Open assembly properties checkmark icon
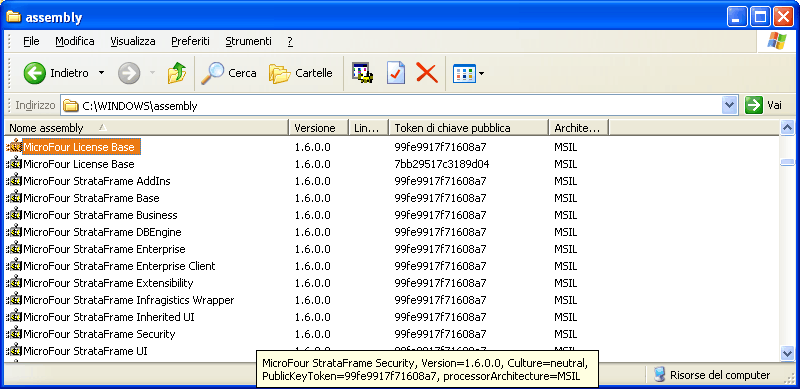 396,73
